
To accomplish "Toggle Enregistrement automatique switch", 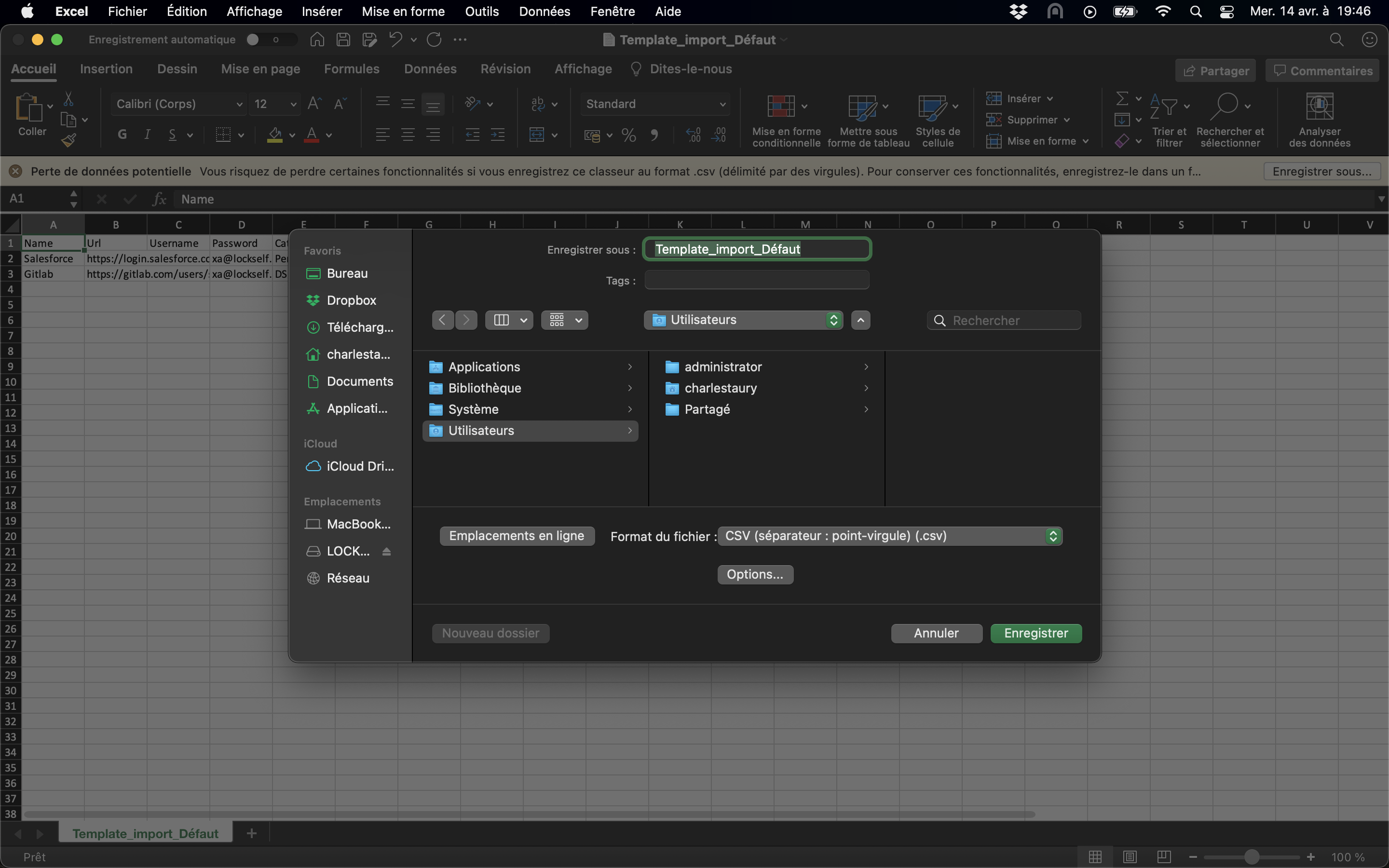I will pos(272,40).
